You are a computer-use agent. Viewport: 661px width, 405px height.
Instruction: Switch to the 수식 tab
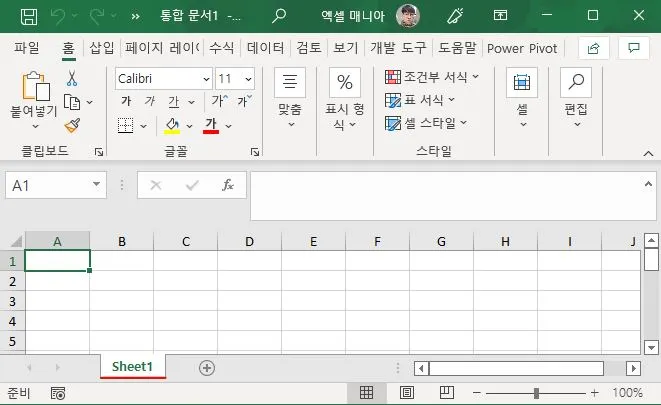coord(221,48)
